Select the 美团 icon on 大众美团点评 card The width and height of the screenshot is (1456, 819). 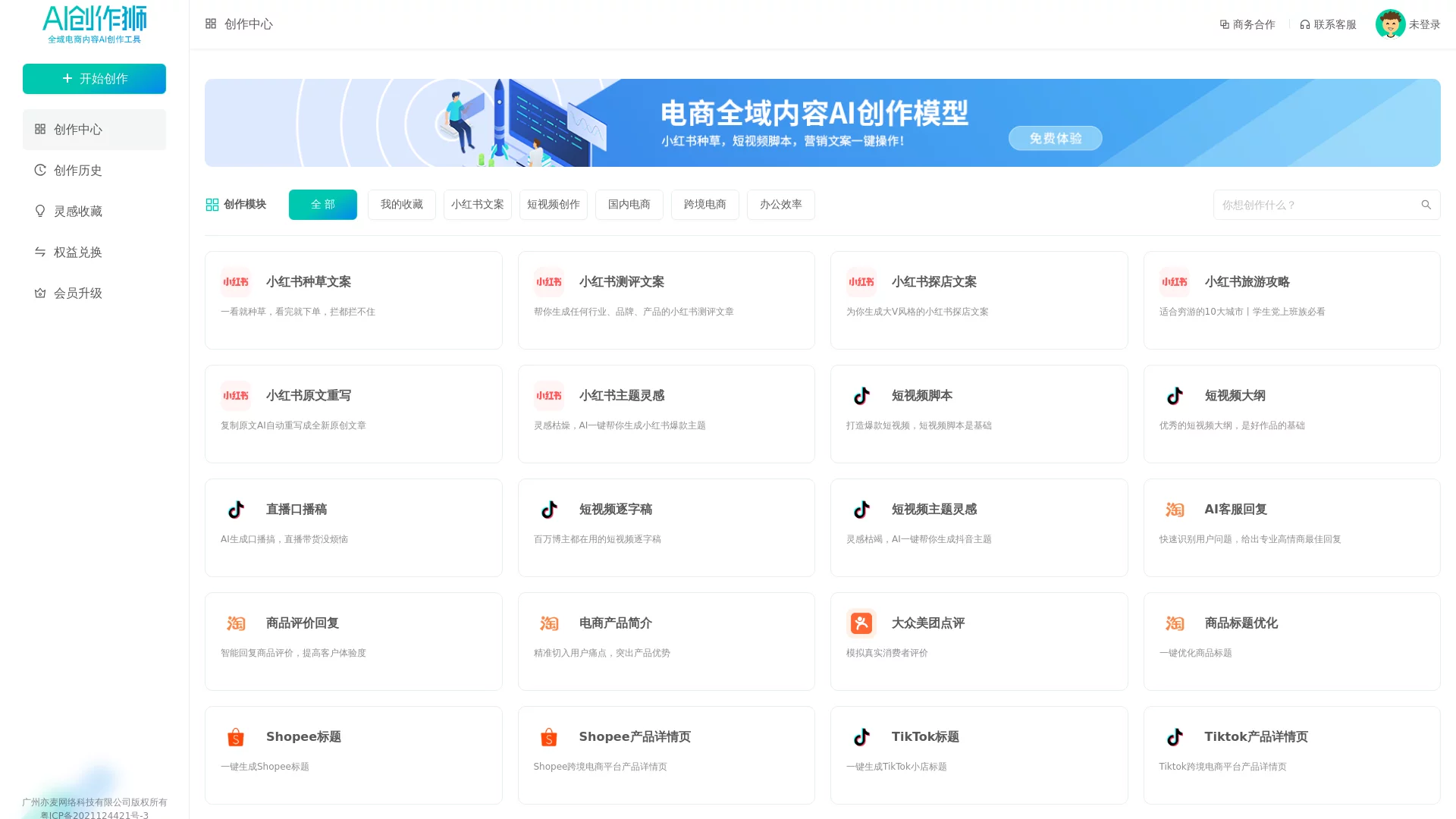click(x=861, y=623)
